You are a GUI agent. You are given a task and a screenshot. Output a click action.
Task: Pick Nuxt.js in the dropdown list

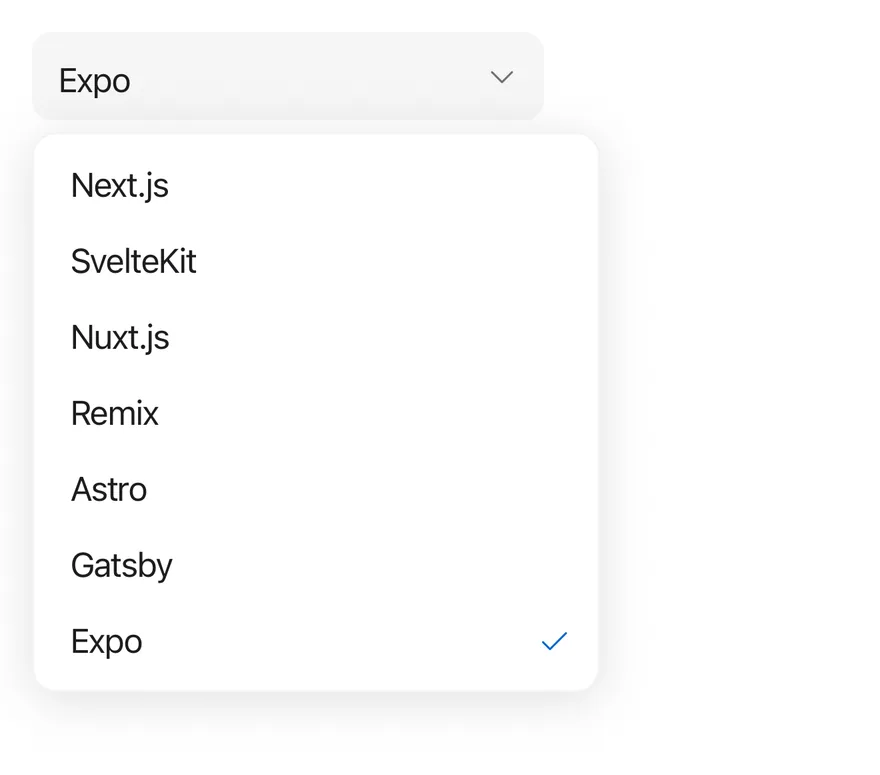(316, 337)
